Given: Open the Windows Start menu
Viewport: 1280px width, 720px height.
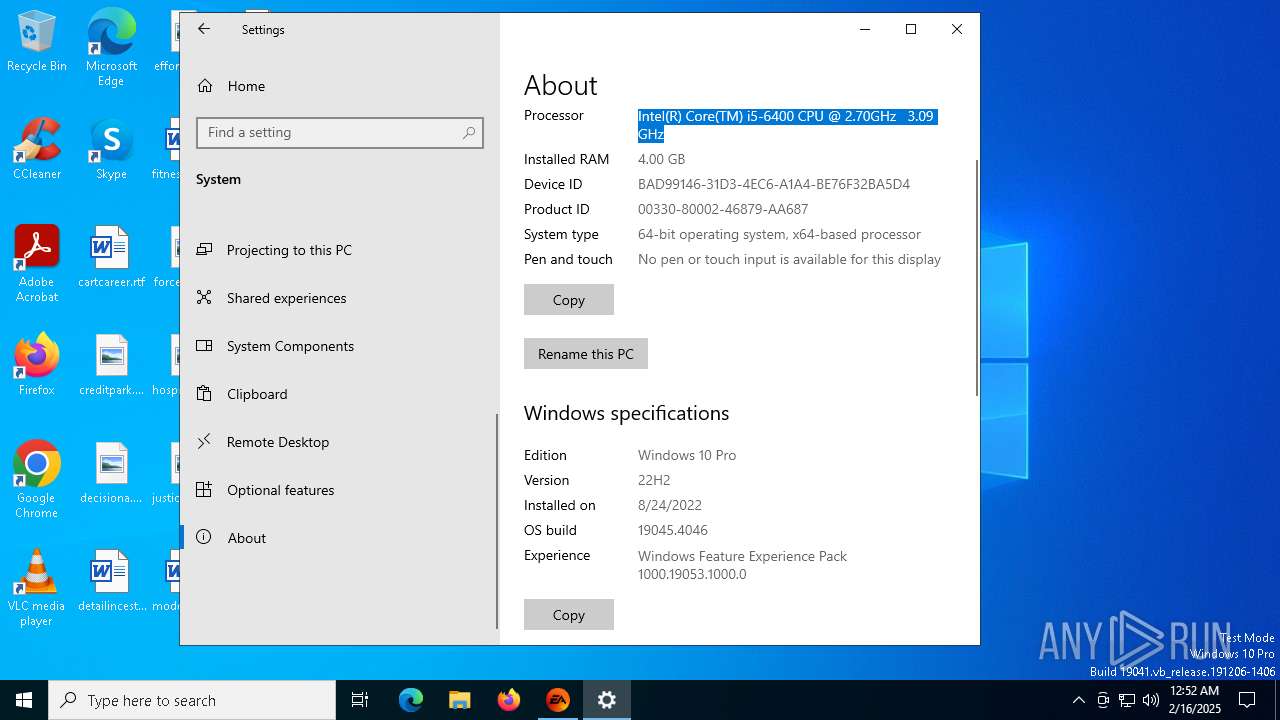Looking at the screenshot, I should (24, 700).
